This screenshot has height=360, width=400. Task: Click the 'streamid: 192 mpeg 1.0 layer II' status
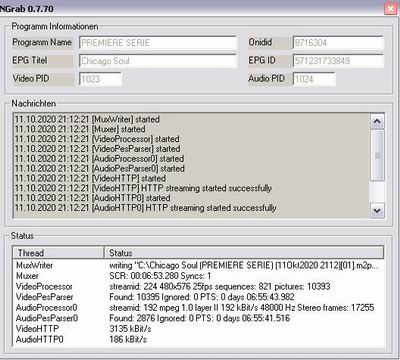(x=242, y=307)
